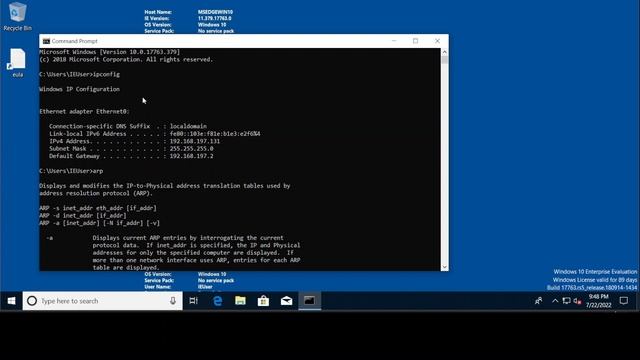Click the Command Prompt title bar icon

[x=46, y=41]
